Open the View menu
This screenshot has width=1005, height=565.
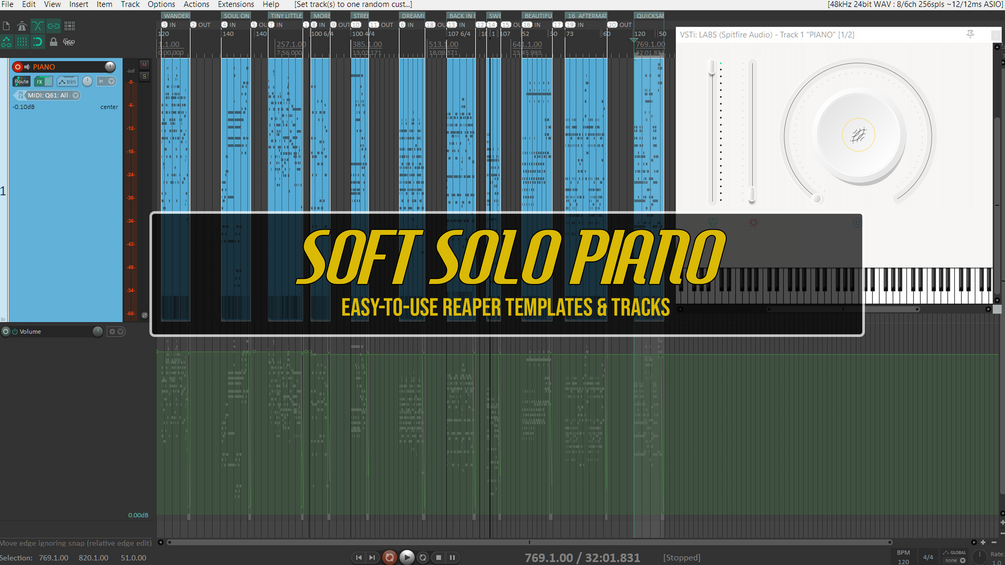pyautogui.click(x=52, y=4)
